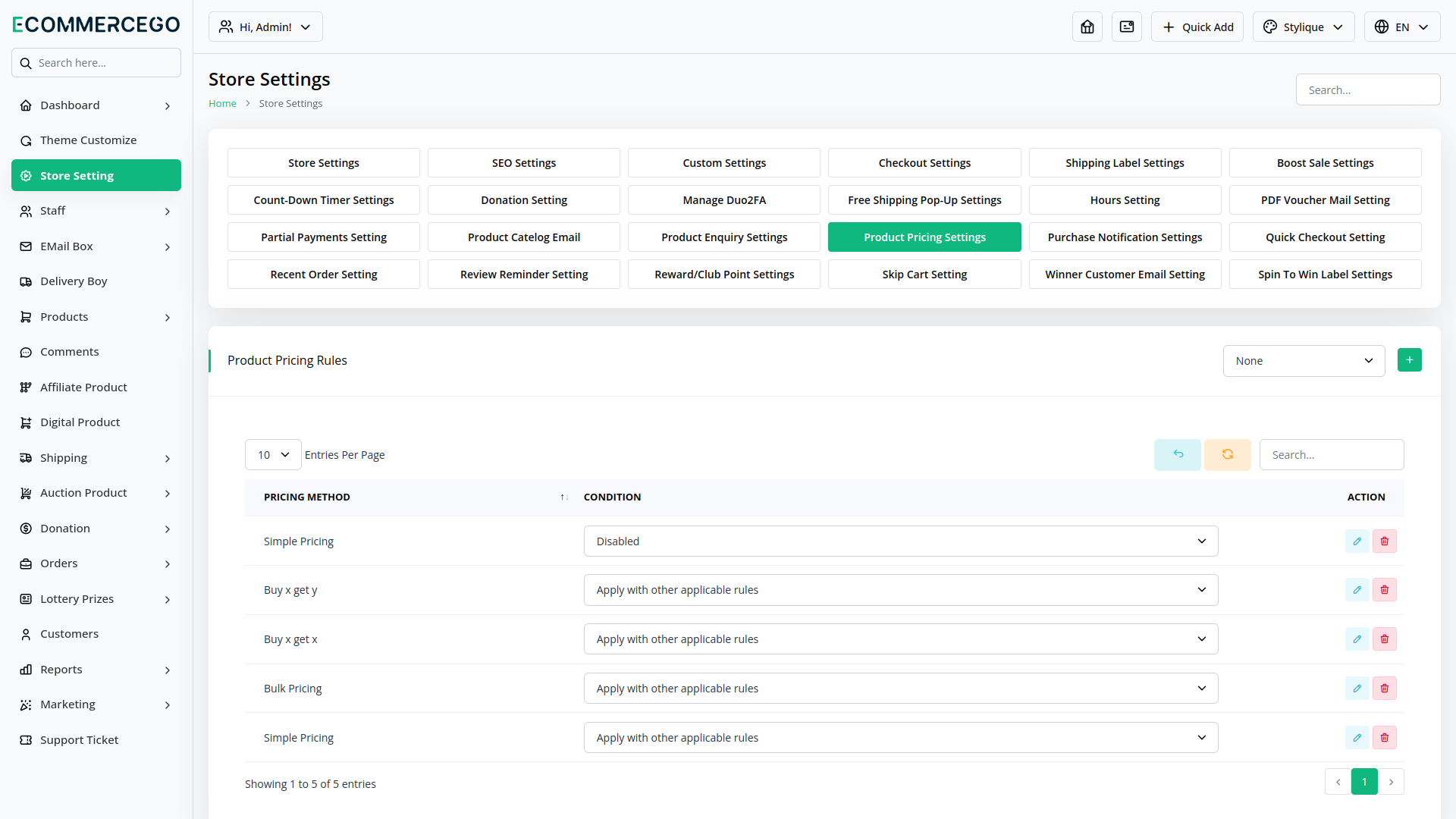Image resolution: width=1456 pixels, height=819 pixels.
Task: Click the Quick Add button
Action: pyautogui.click(x=1197, y=27)
